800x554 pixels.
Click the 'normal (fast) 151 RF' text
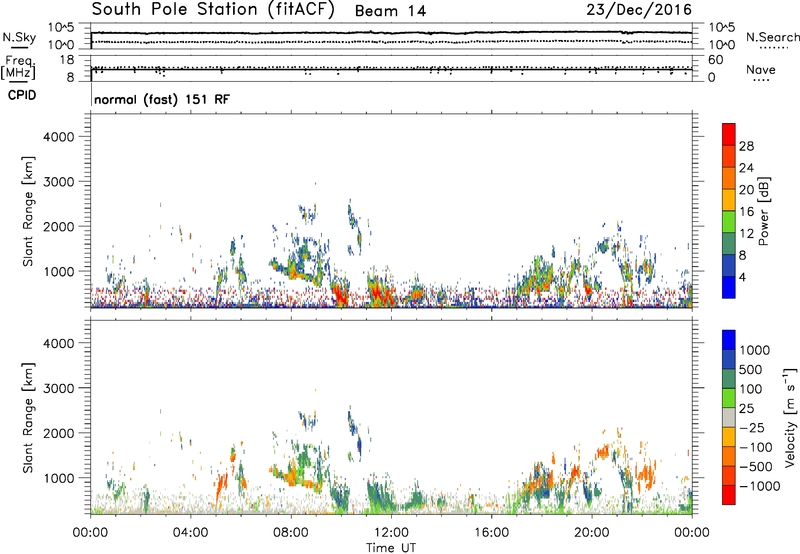coord(162,99)
